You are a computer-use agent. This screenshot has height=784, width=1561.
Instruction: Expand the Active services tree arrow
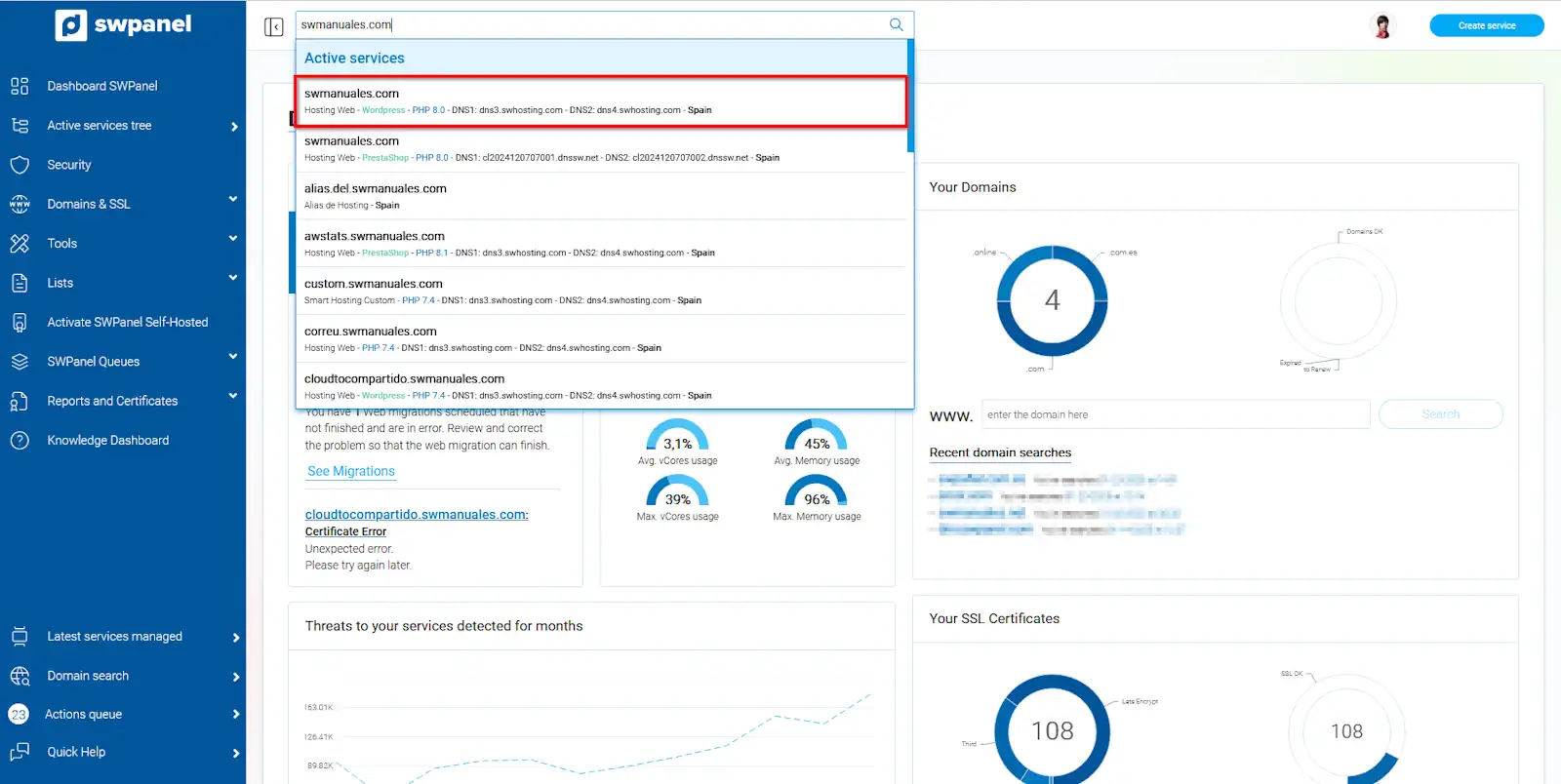tap(235, 127)
